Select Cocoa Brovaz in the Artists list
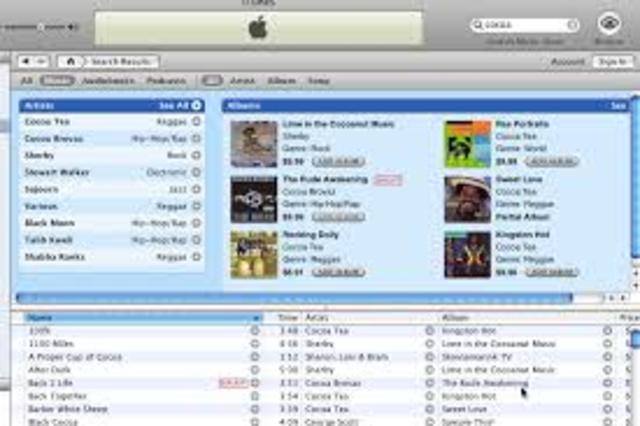Image resolution: width=640 pixels, height=426 pixels. pos(54,139)
